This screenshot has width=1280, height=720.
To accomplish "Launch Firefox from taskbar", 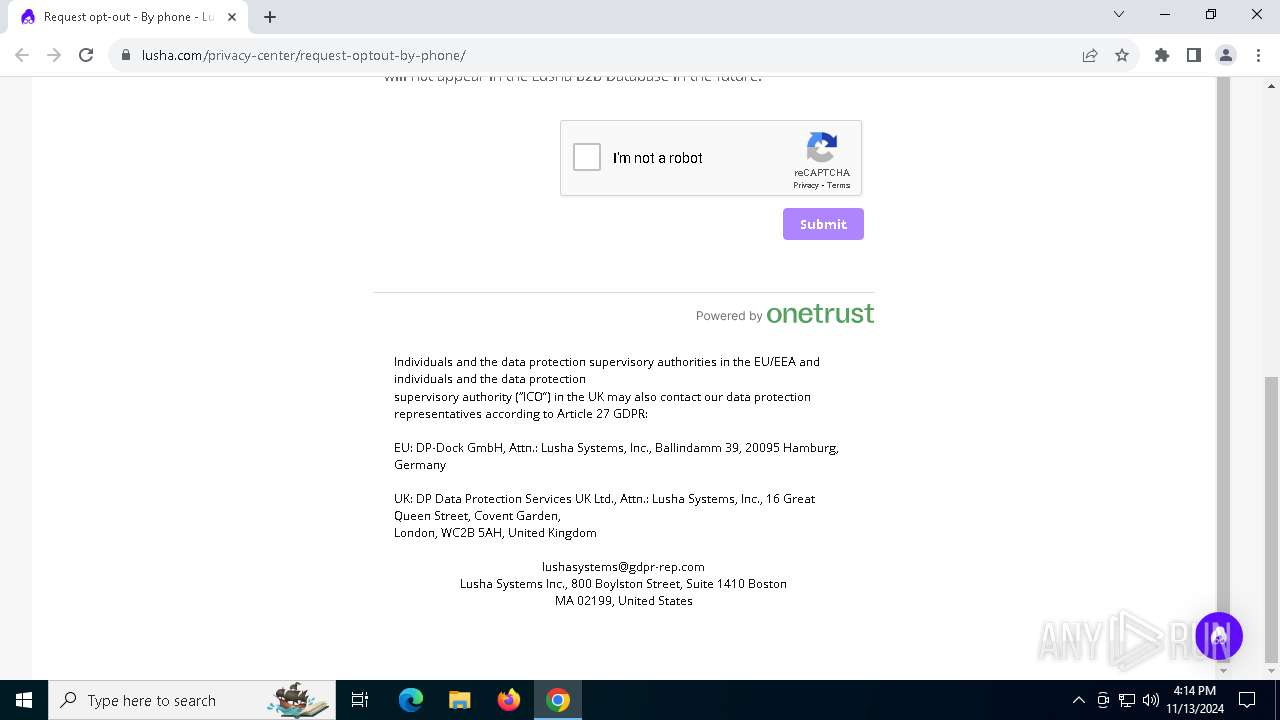I will tap(509, 700).
